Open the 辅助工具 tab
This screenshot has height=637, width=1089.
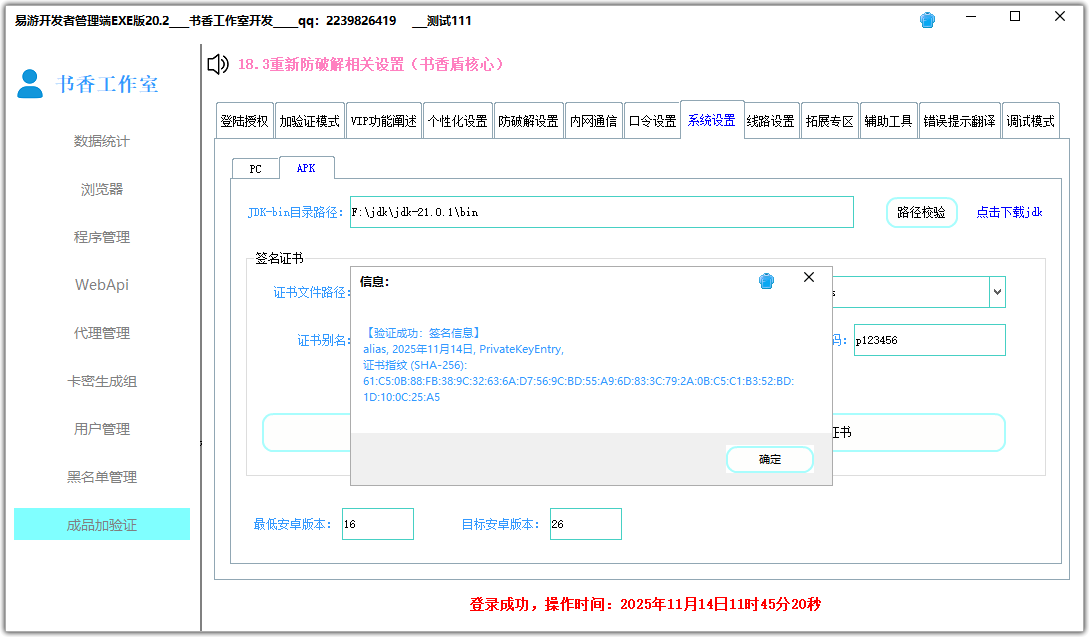(x=888, y=119)
